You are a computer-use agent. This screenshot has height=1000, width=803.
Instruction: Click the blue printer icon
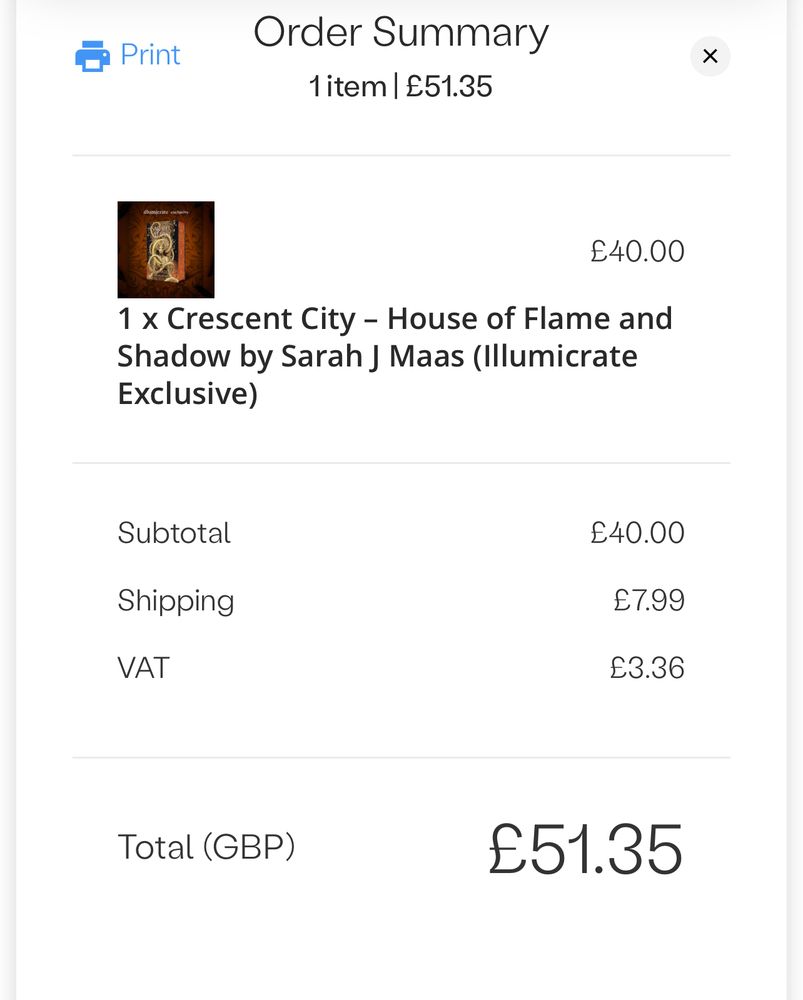(x=92, y=56)
